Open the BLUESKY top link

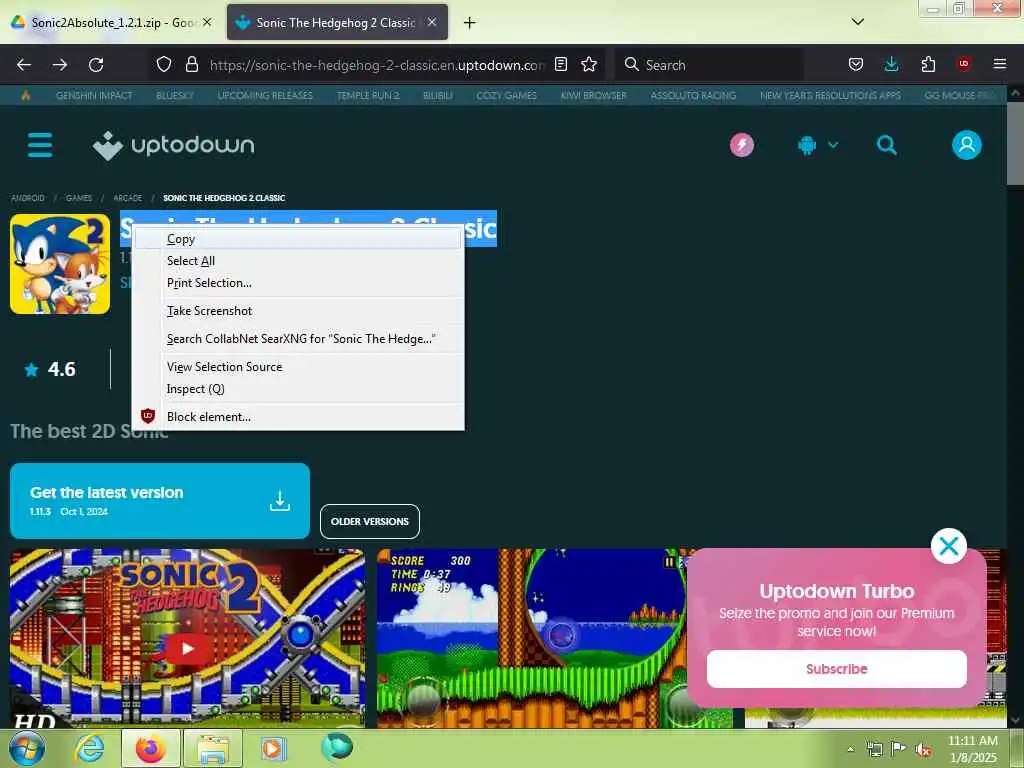tap(175, 95)
